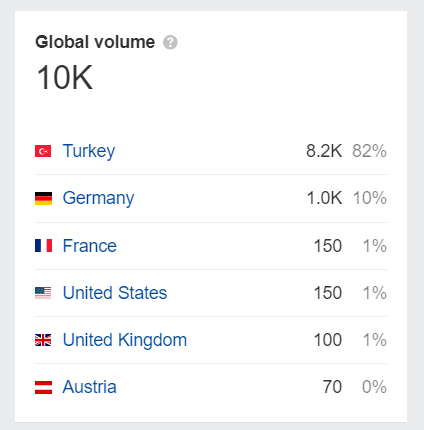This screenshot has height=430, width=424.
Task: Click Turkey's 82% share value
Action: tap(369, 151)
